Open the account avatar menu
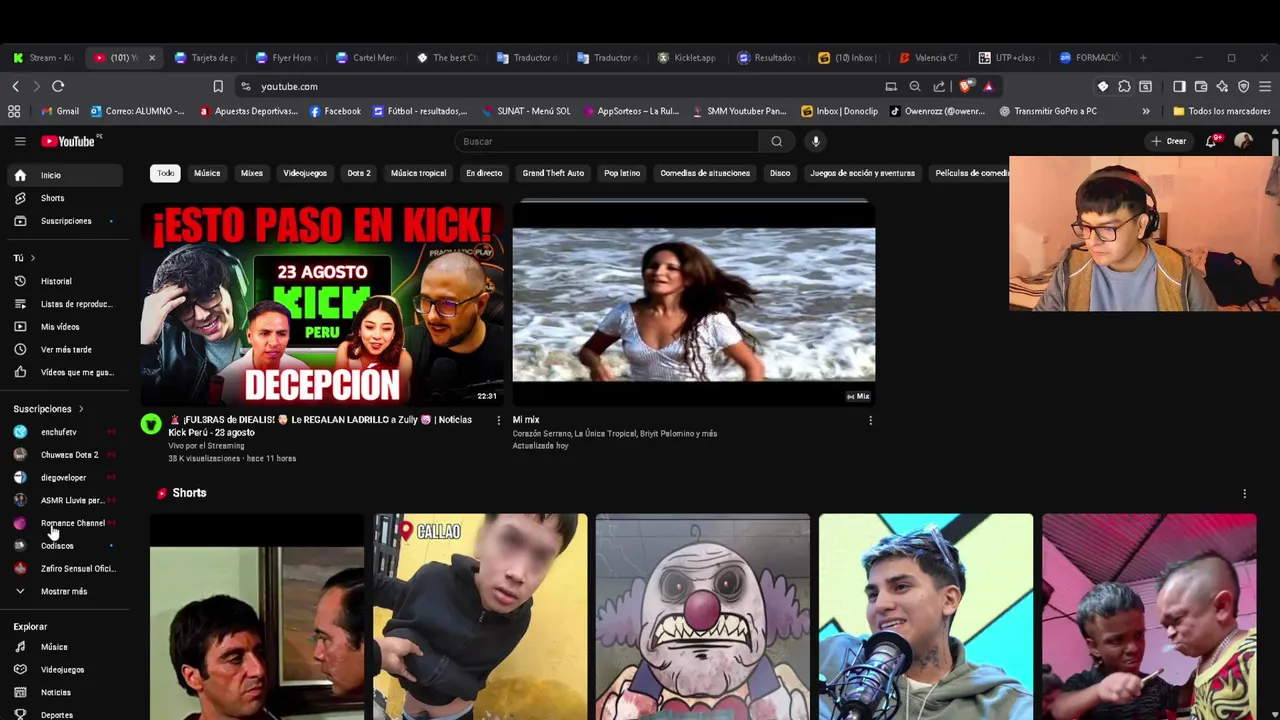 point(1243,141)
